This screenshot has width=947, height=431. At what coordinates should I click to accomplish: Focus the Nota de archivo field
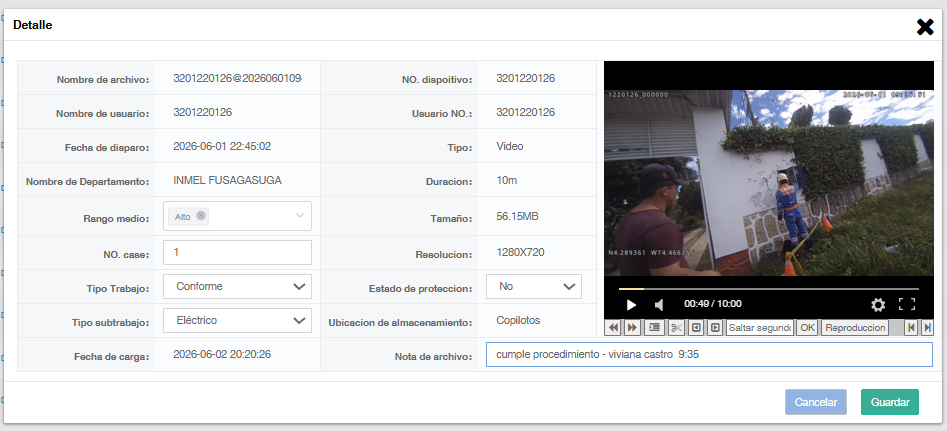pyautogui.click(x=709, y=355)
